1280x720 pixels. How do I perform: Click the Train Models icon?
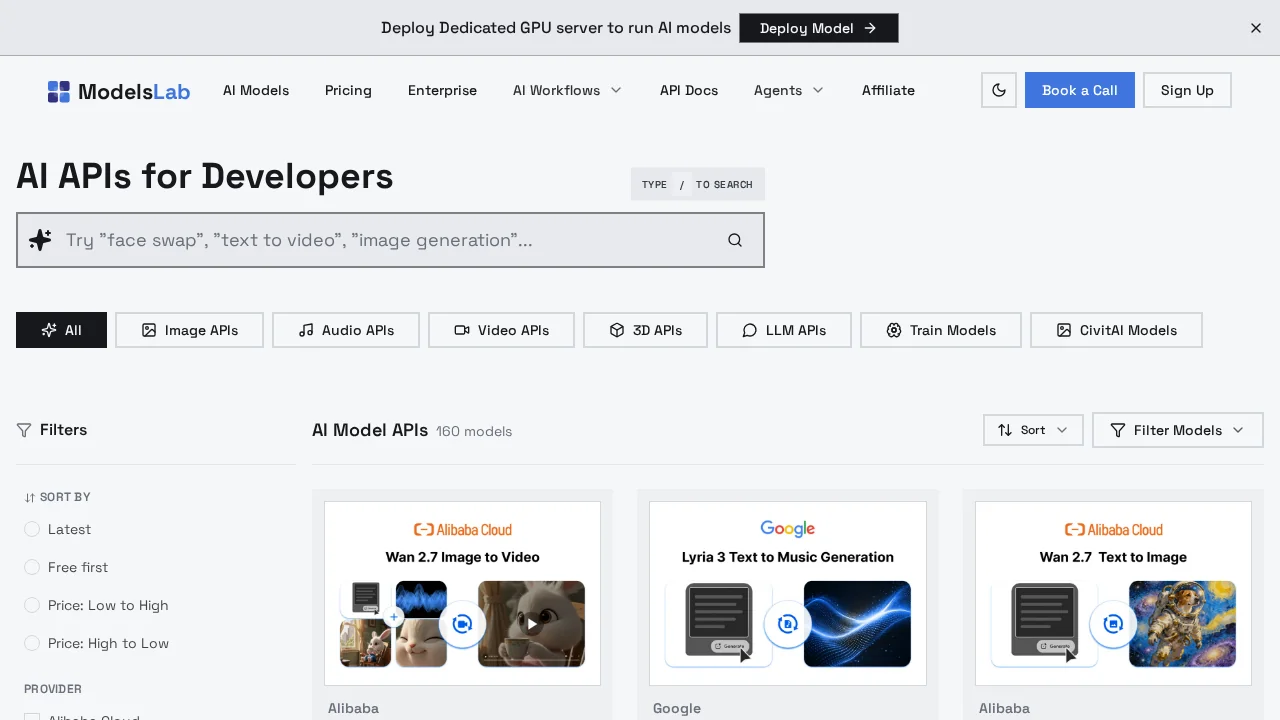click(x=893, y=330)
